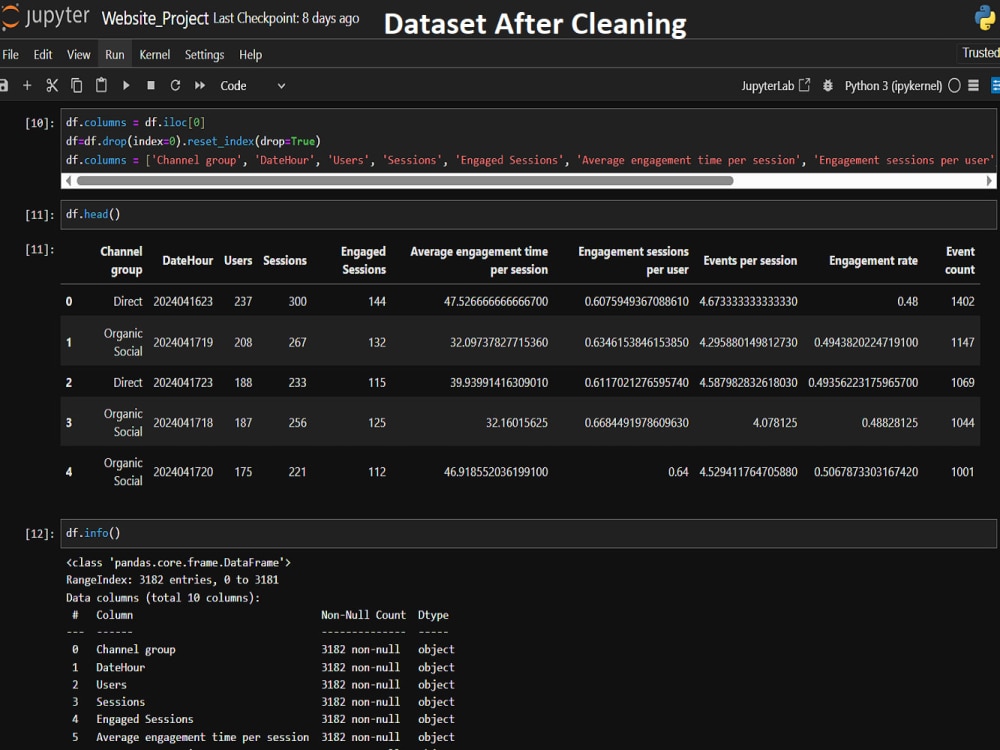Viewport: 1000px width, 750px height.
Task: Click the Trusted notebook button
Action: [x=980, y=53]
